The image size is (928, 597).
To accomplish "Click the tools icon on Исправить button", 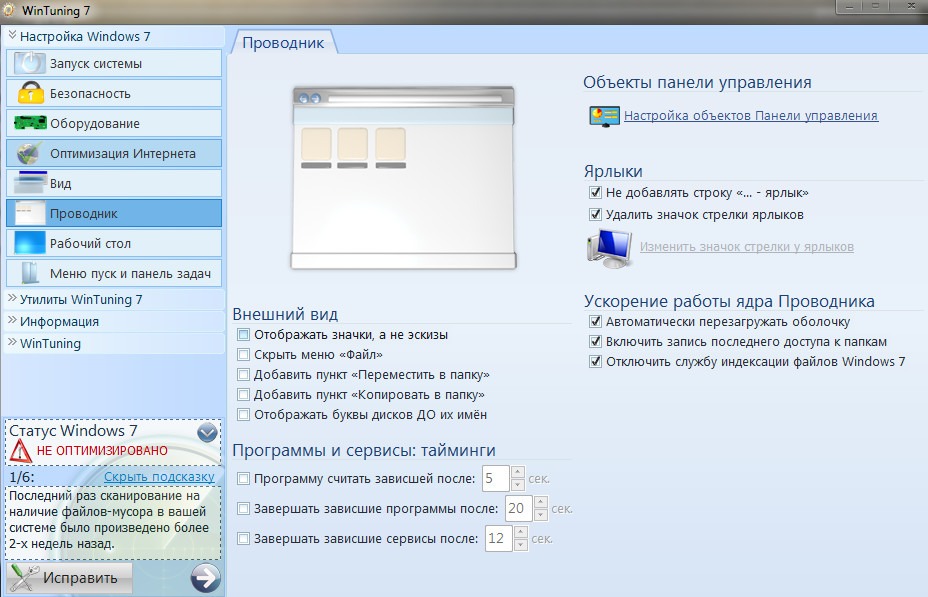I will (24, 578).
